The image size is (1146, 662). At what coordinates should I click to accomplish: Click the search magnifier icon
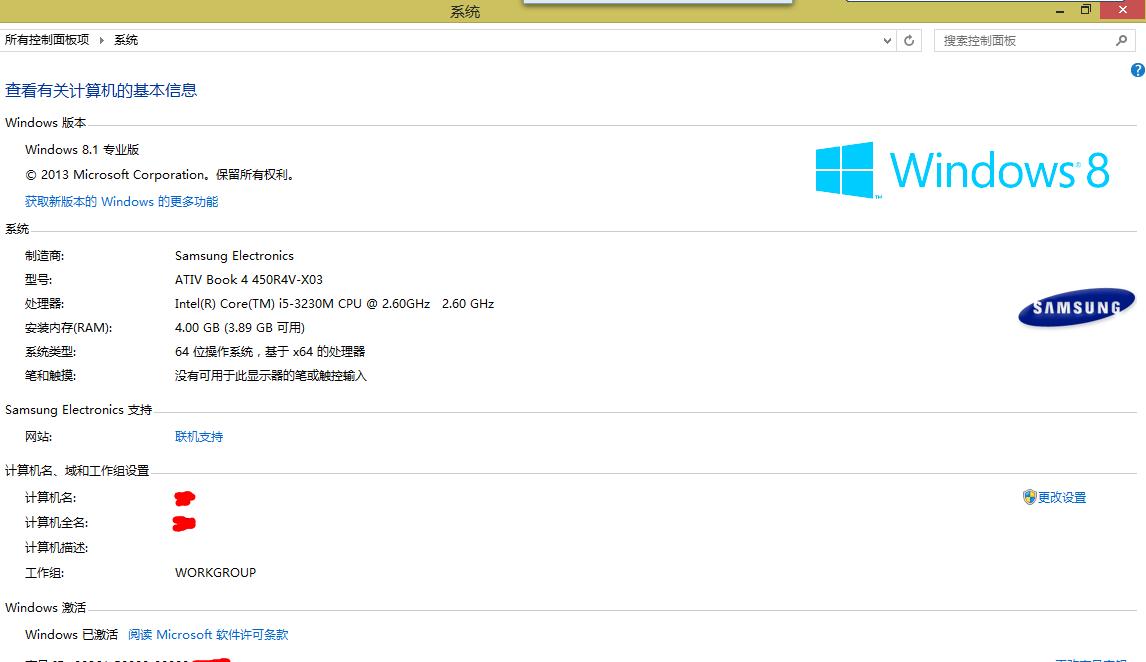[x=1121, y=41]
